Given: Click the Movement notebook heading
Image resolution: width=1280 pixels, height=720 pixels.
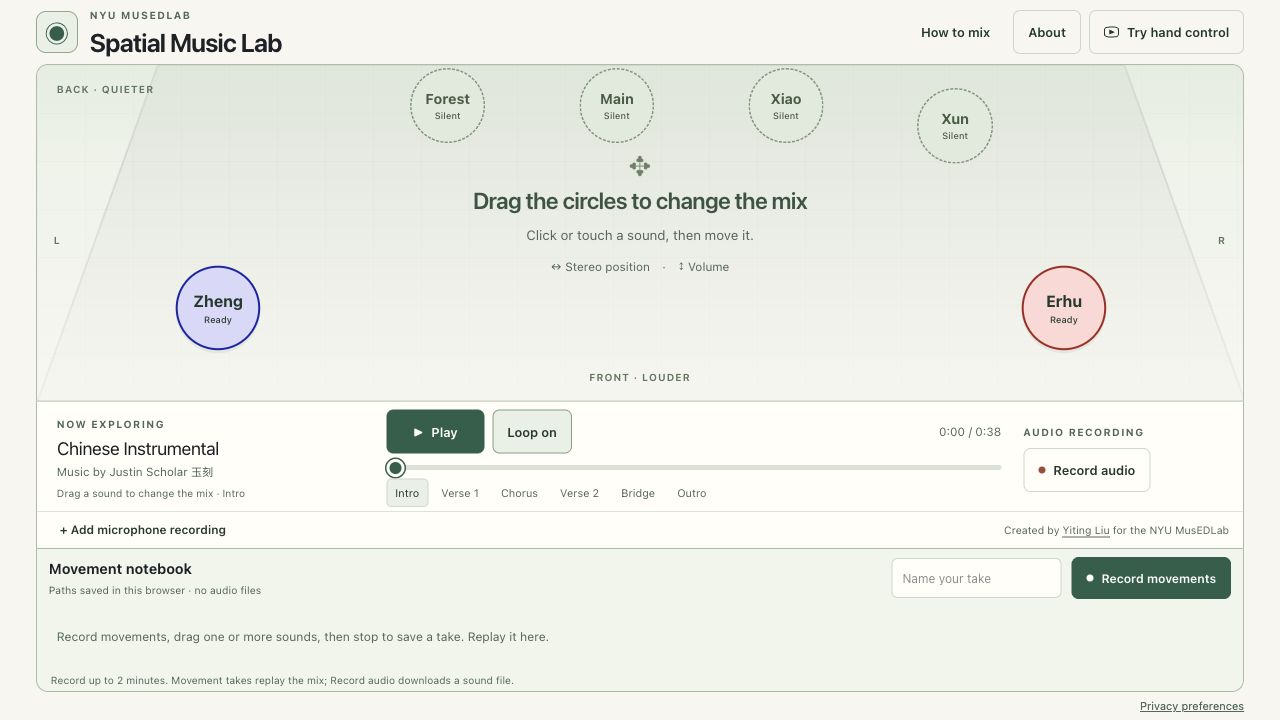Looking at the screenshot, I should tap(120, 569).
